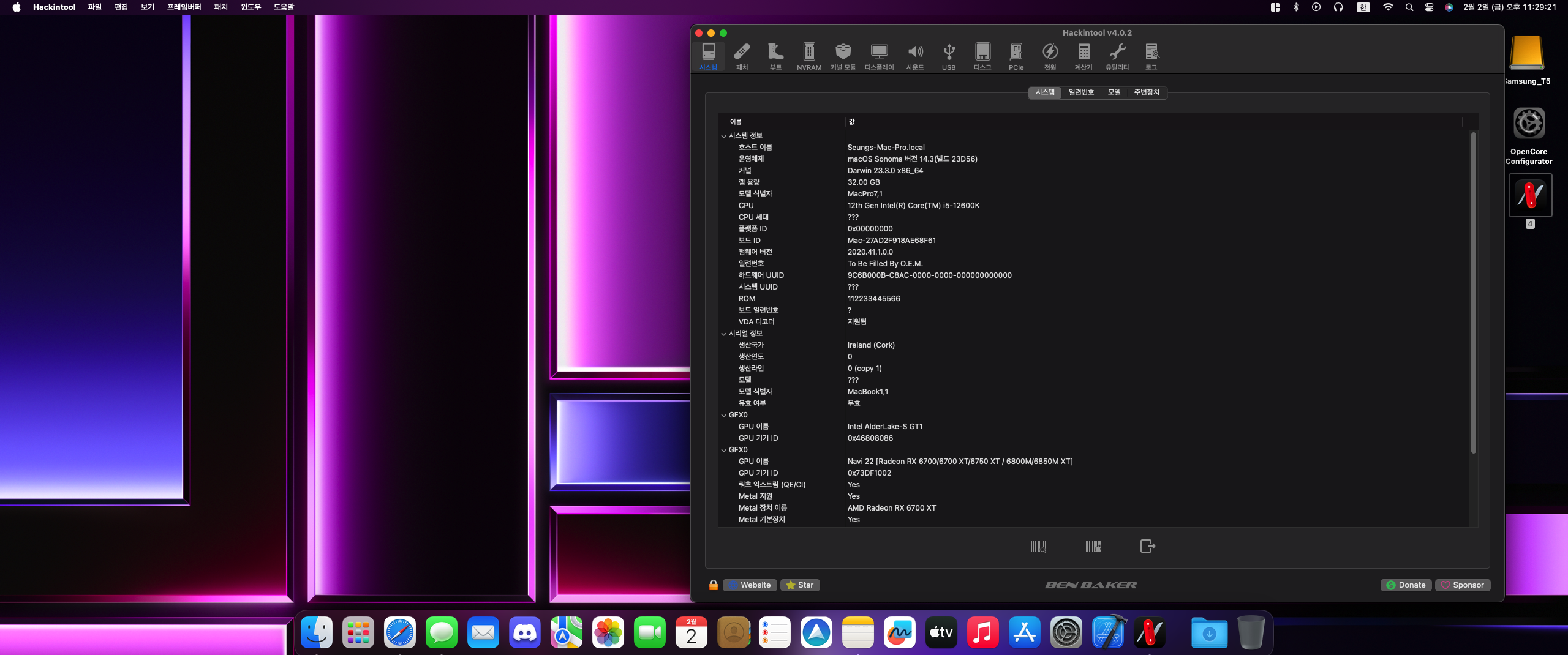Open Discord from the dock

(x=524, y=632)
